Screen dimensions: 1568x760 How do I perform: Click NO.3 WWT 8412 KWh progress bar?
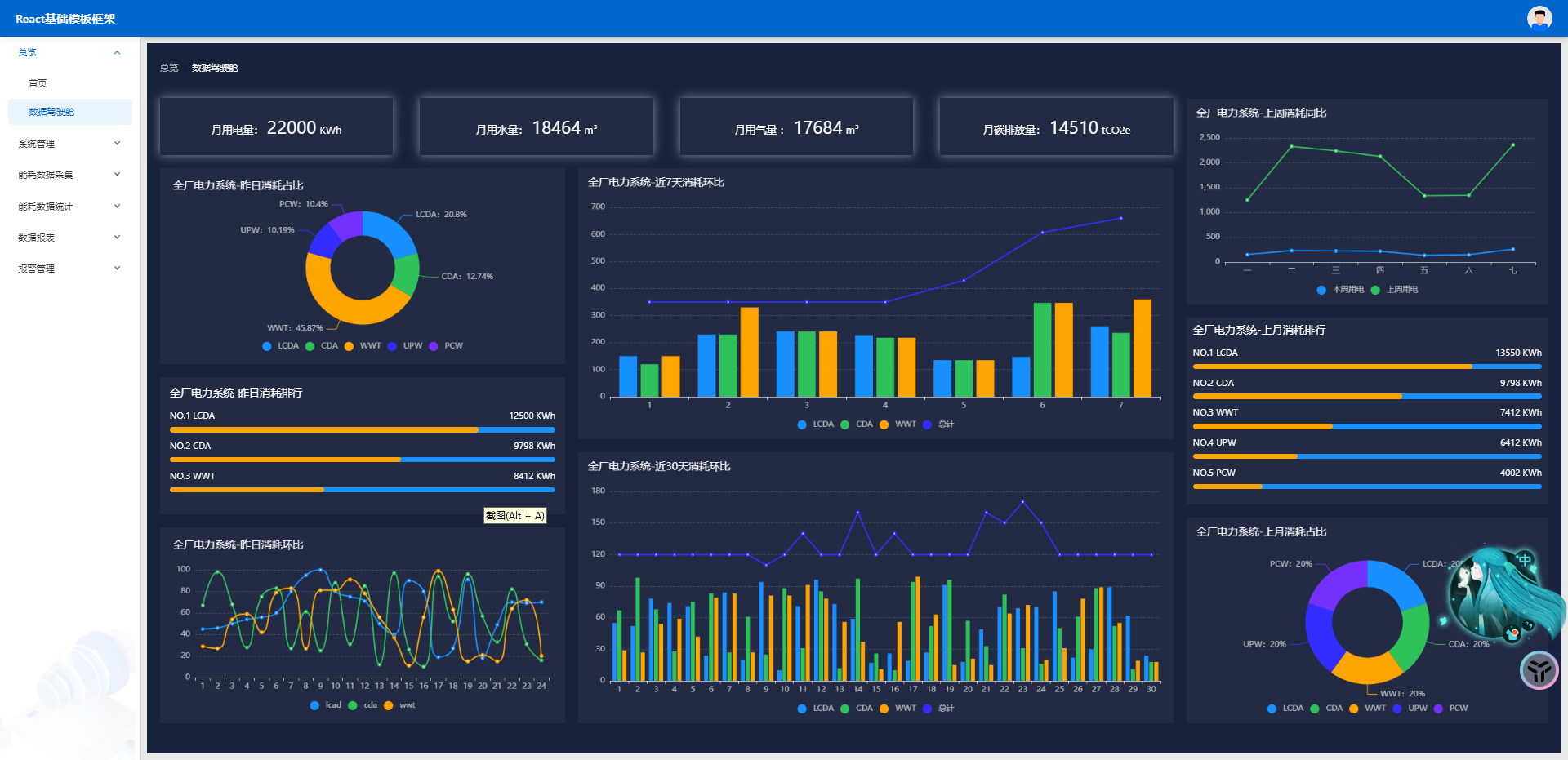pos(363,490)
